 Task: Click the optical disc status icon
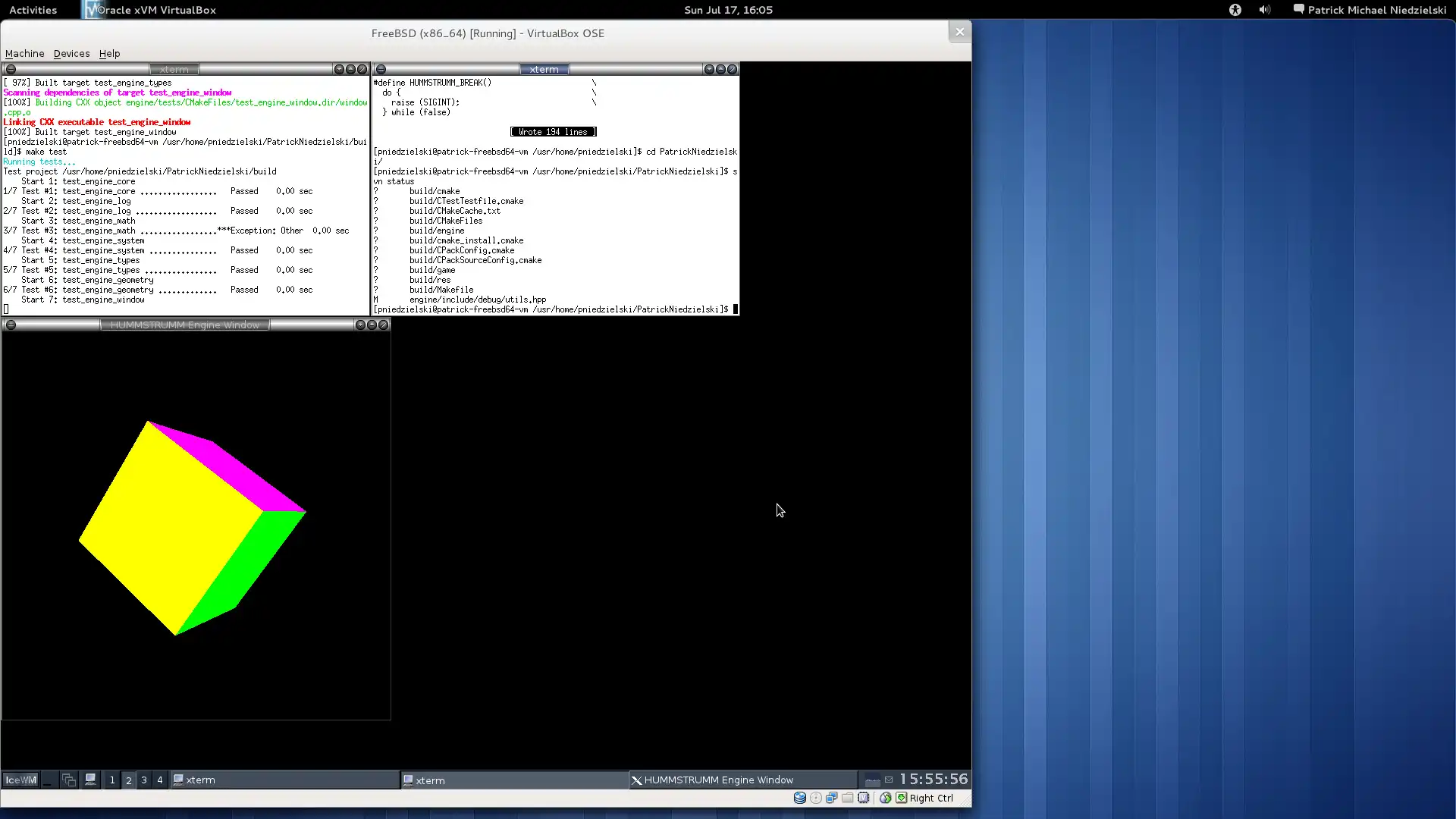click(816, 798)
